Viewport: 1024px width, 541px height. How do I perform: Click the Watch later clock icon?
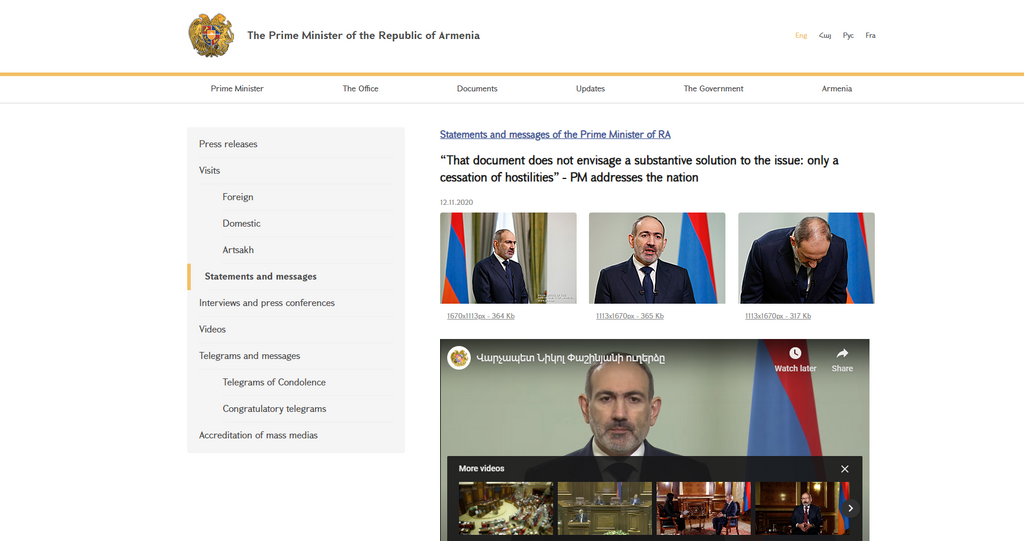[795, 353]
